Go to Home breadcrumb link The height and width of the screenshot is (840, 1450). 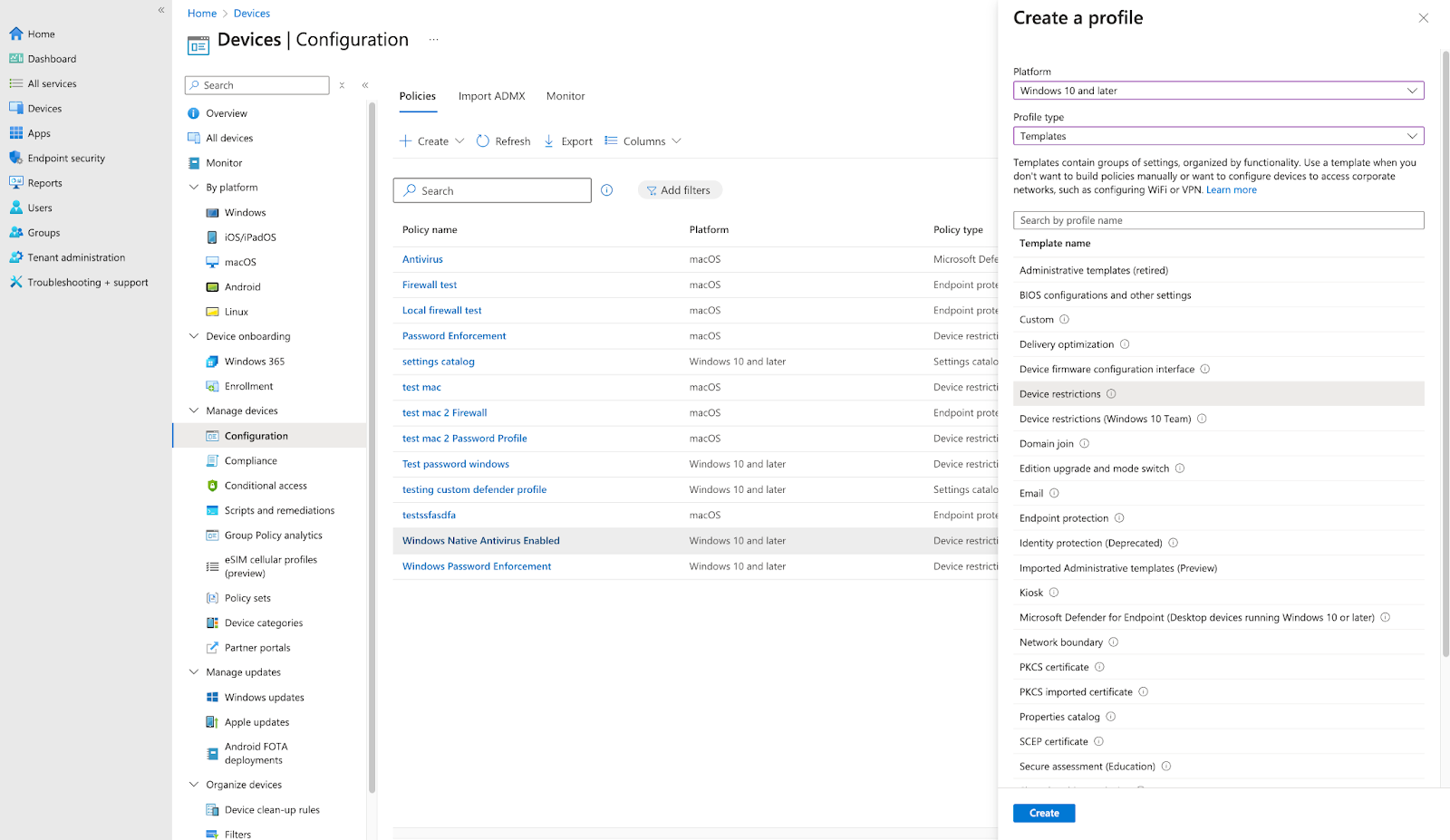click(x=202, y=14)
